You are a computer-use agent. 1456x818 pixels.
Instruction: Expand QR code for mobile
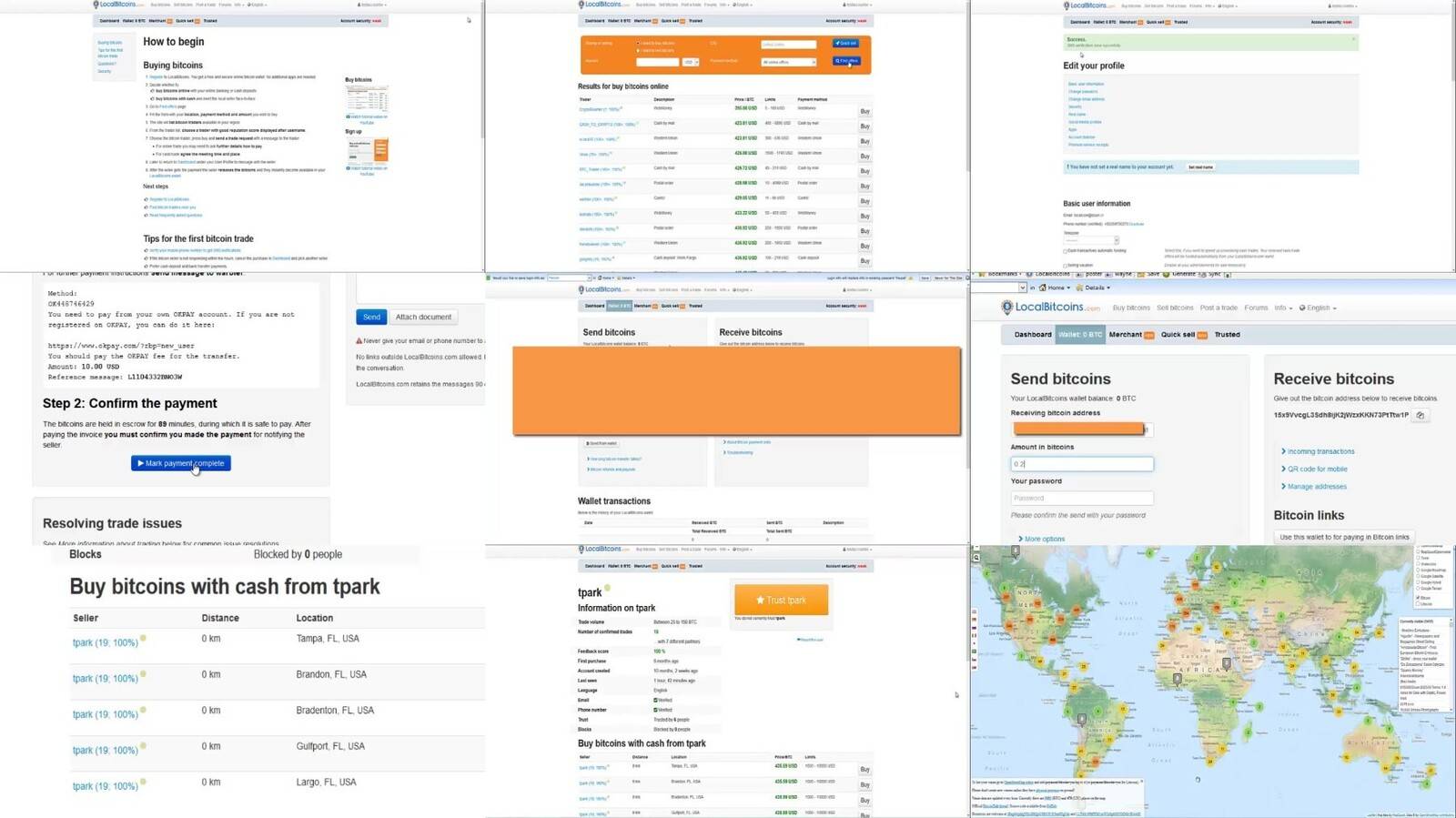(1315, 470)
